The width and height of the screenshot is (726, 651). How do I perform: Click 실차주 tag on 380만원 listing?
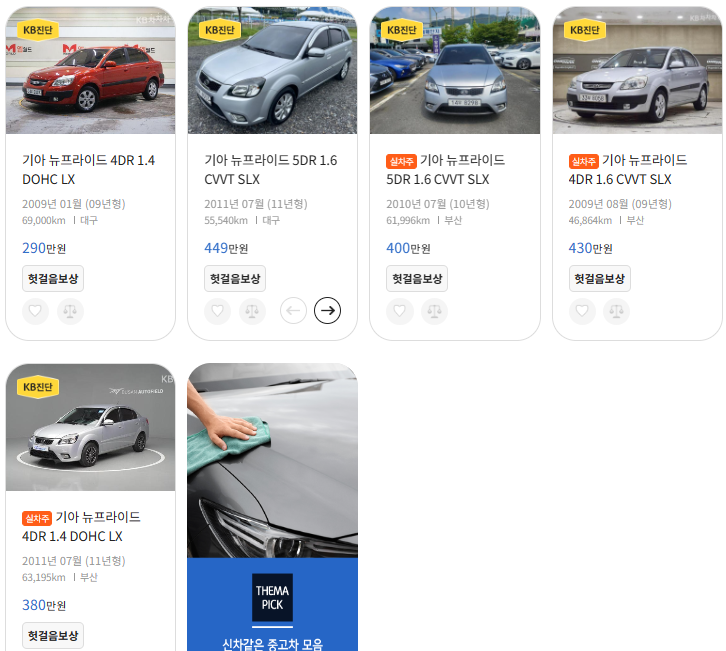(x=37, y=519)
